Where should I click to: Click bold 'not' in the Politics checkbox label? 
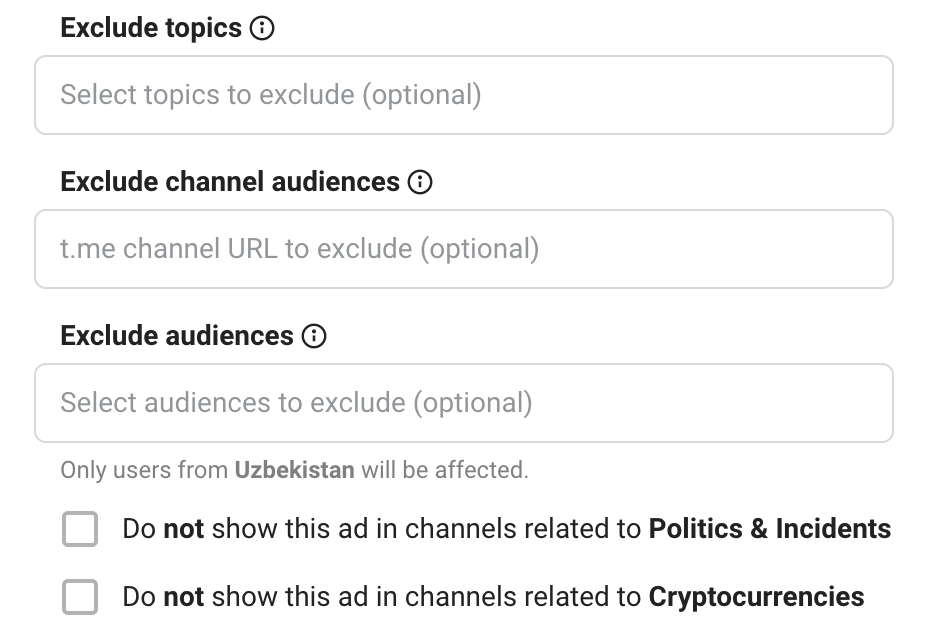click(184, 529)
